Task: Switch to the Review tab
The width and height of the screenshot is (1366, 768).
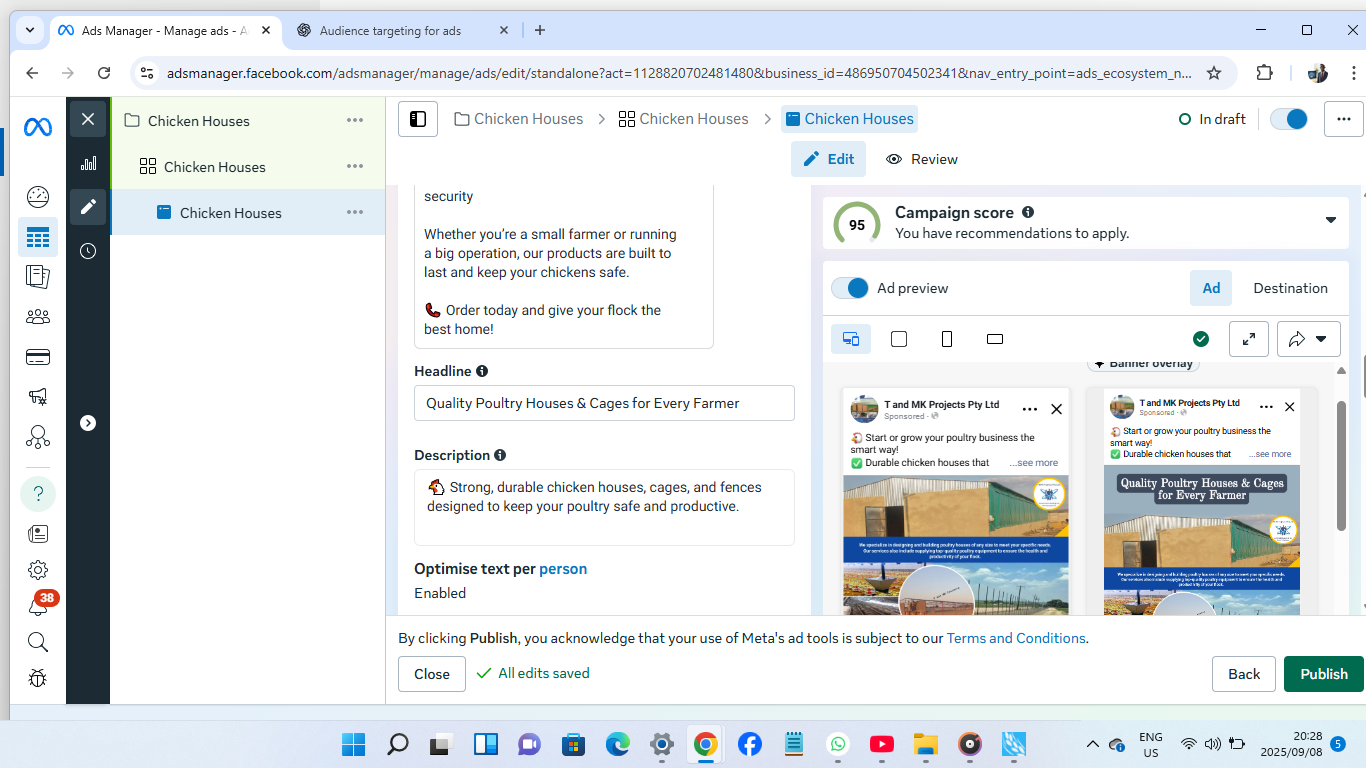Action: [921, 159]
